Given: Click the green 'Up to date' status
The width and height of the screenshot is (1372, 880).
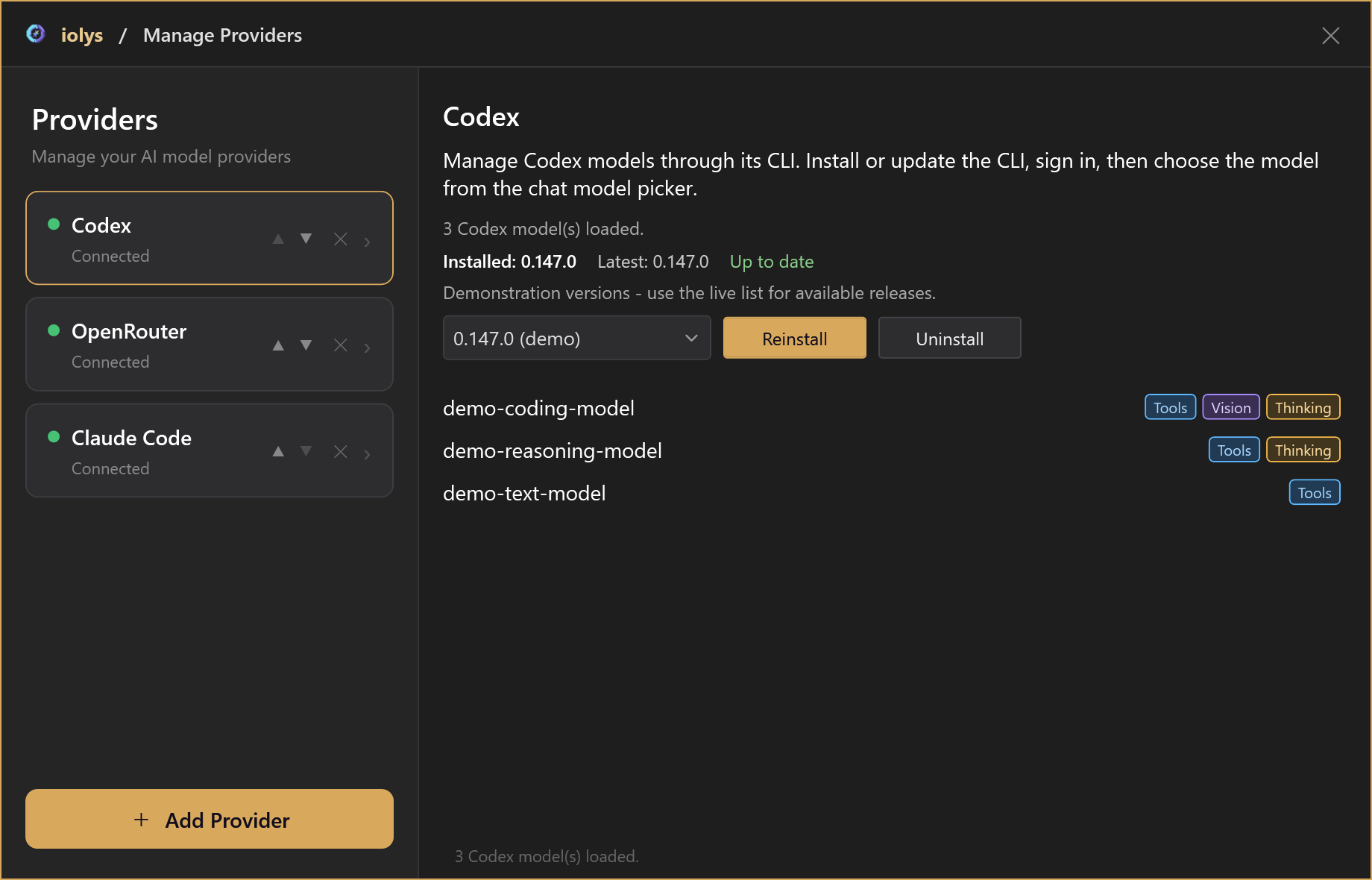Looking at the screenshot, I should 771,262.
